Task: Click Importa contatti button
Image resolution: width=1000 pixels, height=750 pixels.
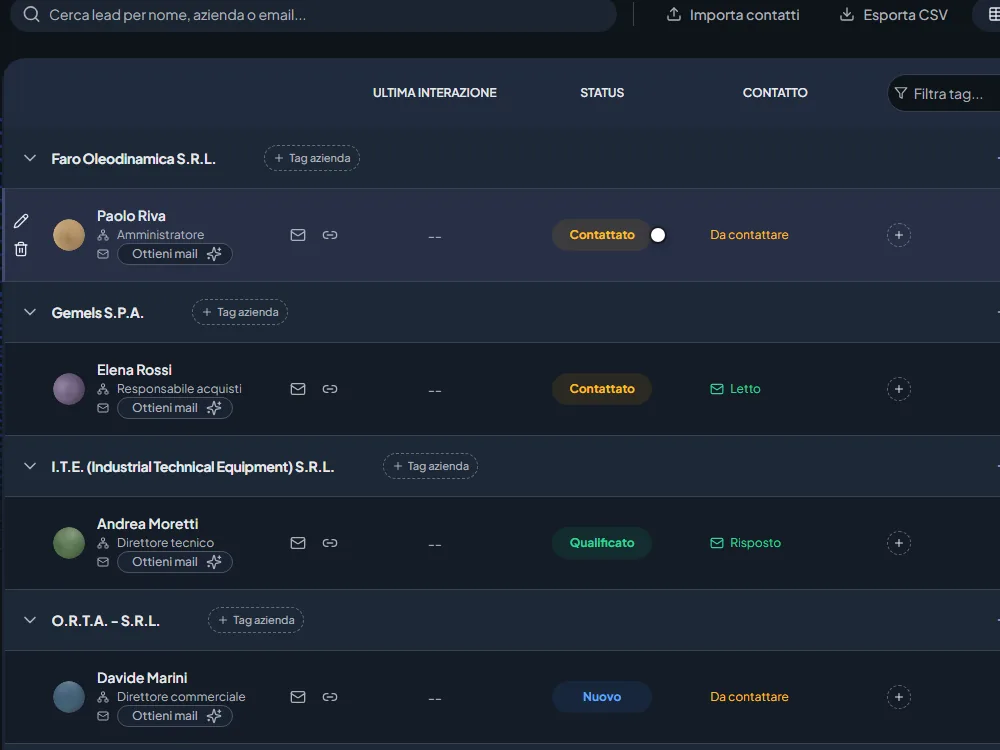Action: tap(733, 15)
